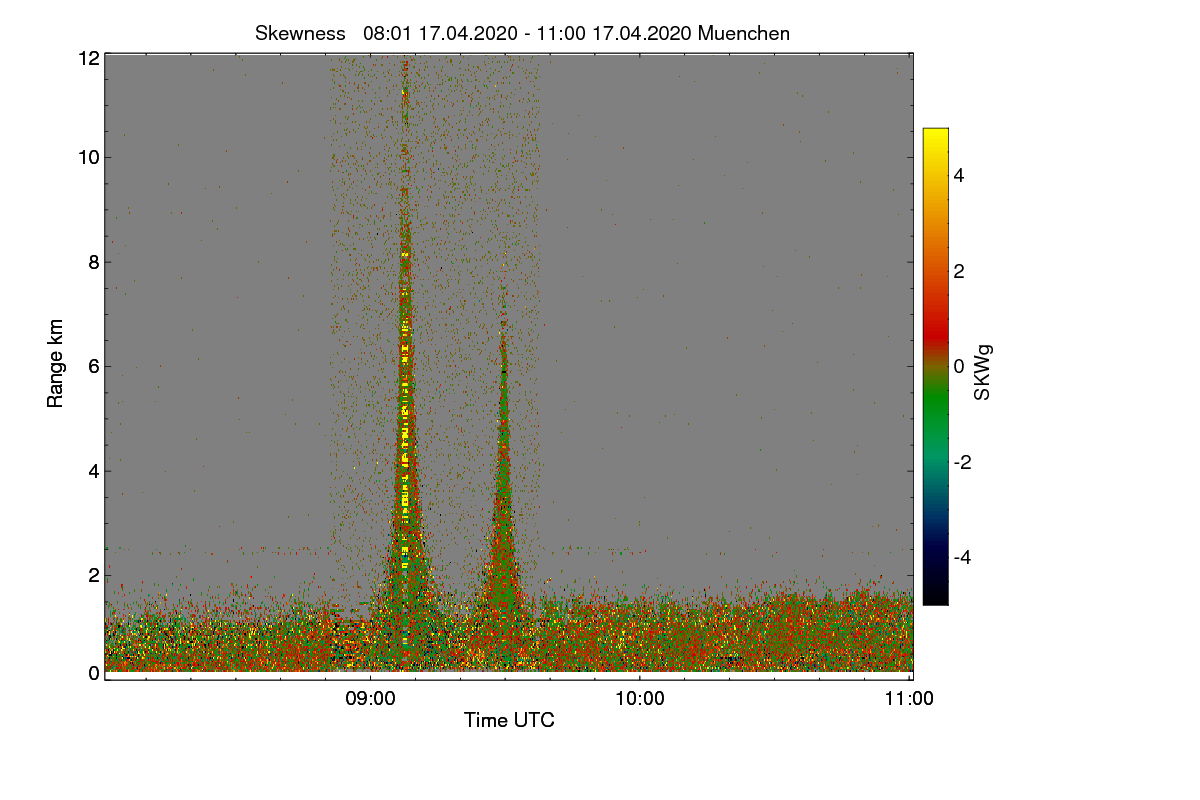Click the 09:00 time axis label
This screenshot has height=800, width=1200.
[x=370, y=699]
